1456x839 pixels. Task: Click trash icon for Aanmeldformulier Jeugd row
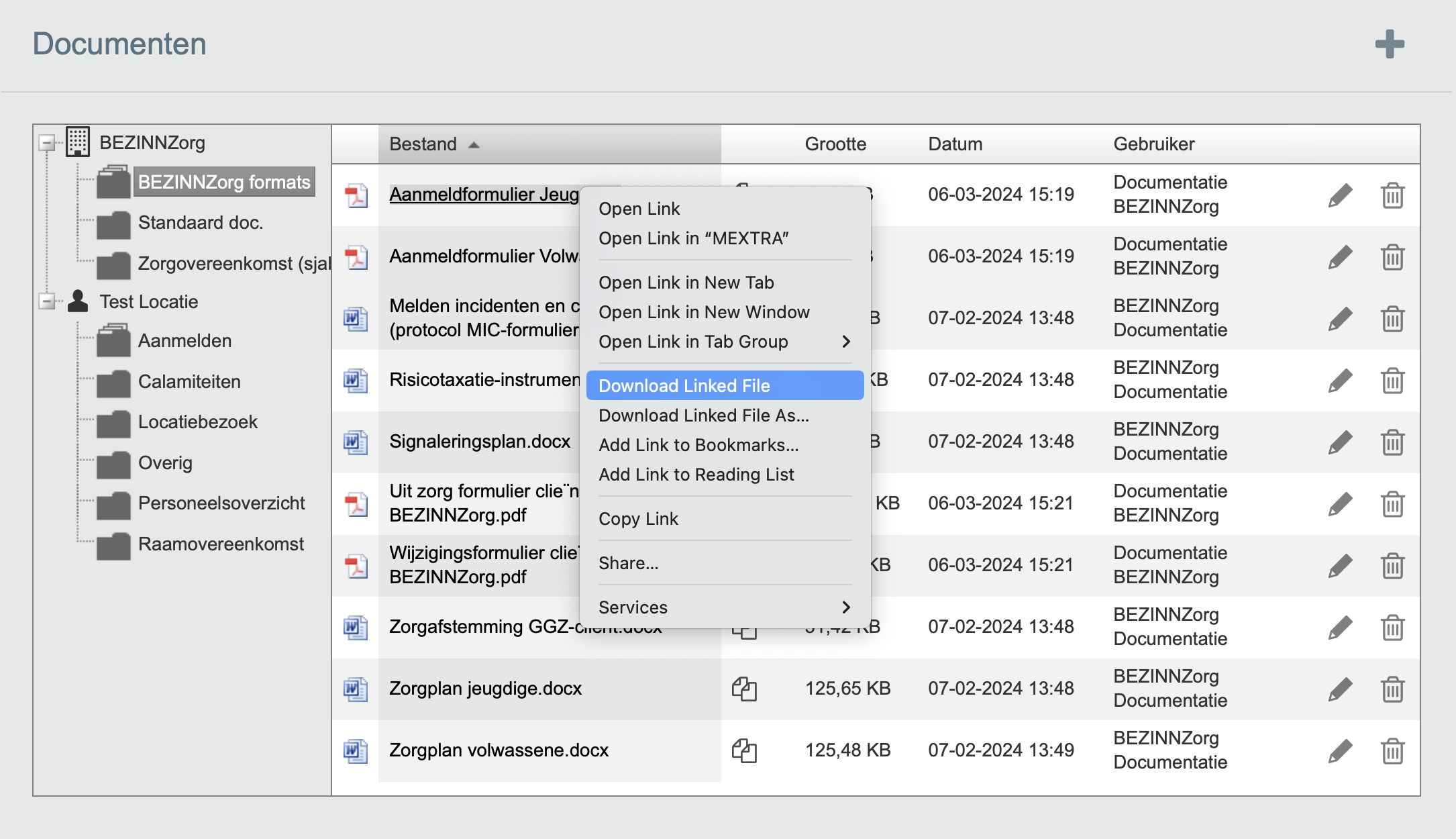click(1392, 195)
